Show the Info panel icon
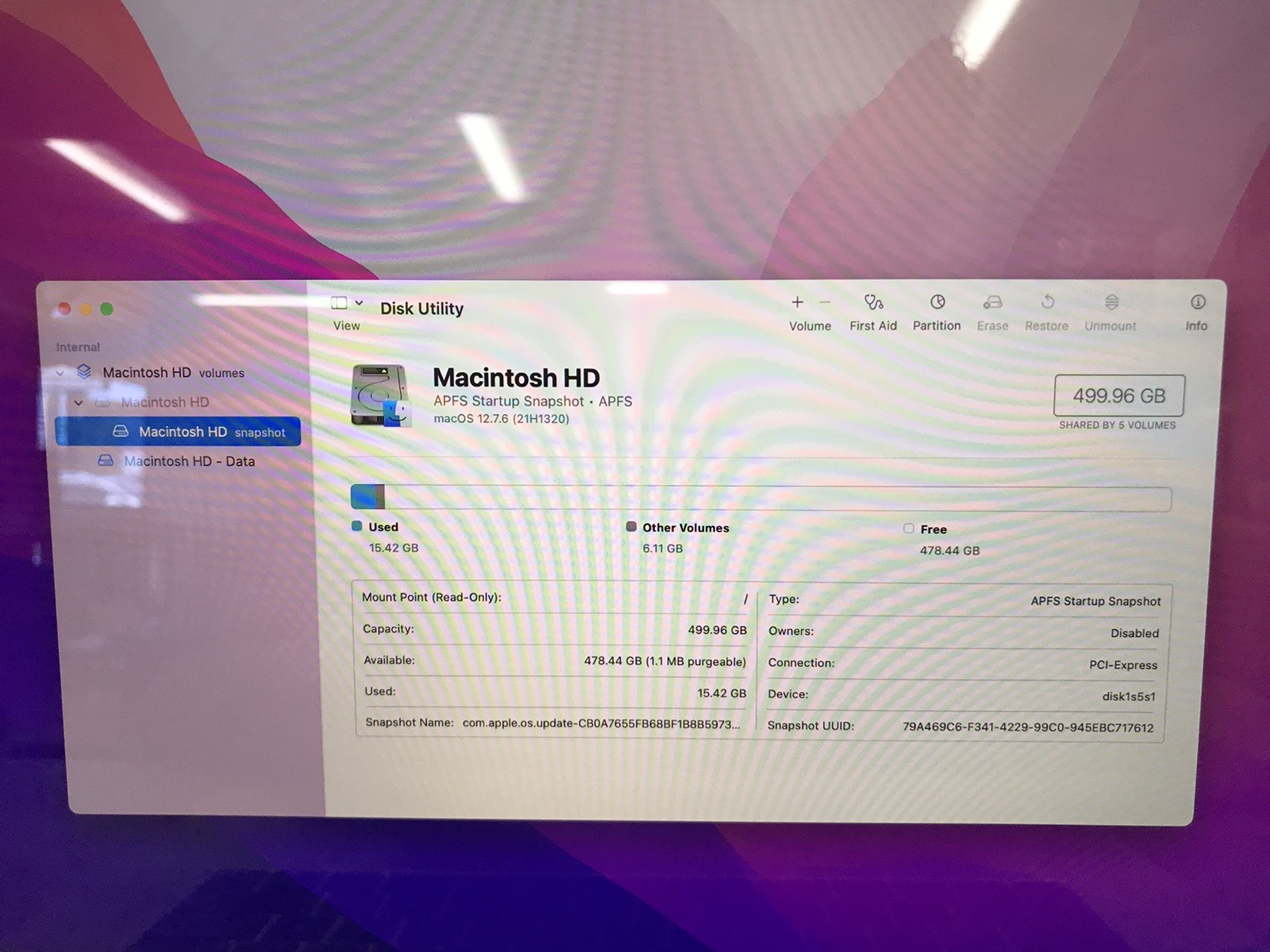This screenshot has height=952, width=1270. click(x=1198, y=302)
